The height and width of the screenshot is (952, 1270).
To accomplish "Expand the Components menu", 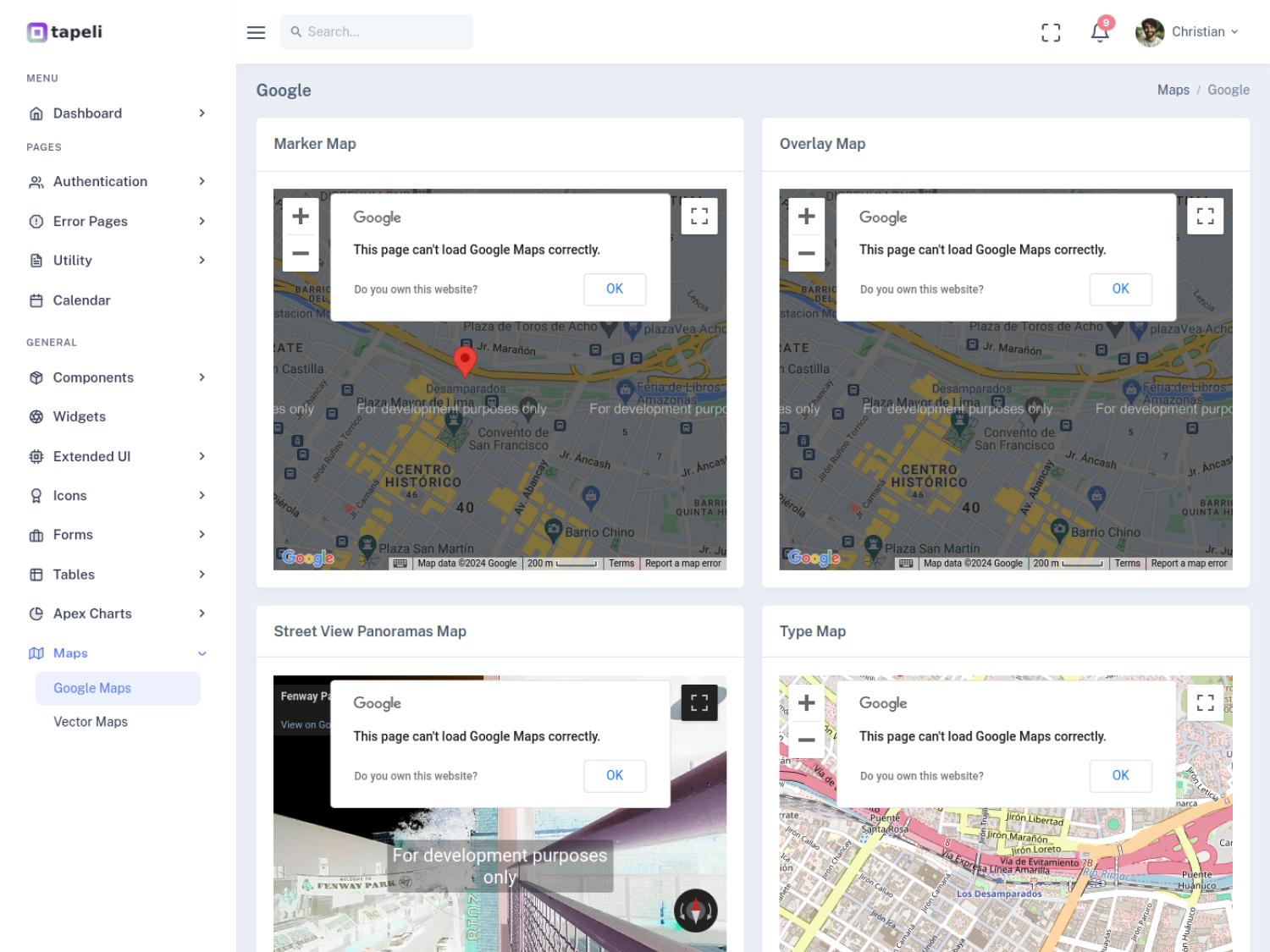I will point(118,377).
